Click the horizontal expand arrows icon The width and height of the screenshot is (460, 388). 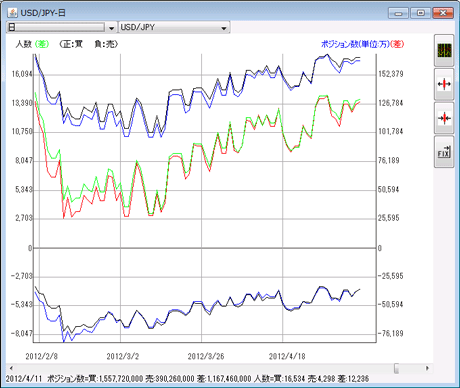[x=444, y=84]
